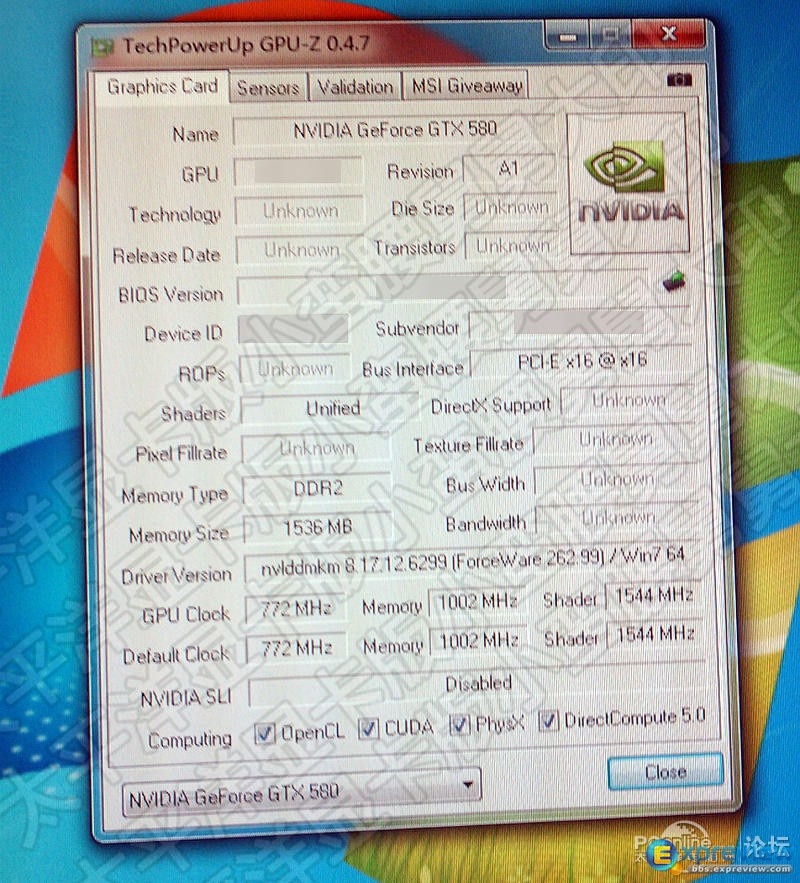
Task: Click the DirectX Support field
Action: coord(628,401)
